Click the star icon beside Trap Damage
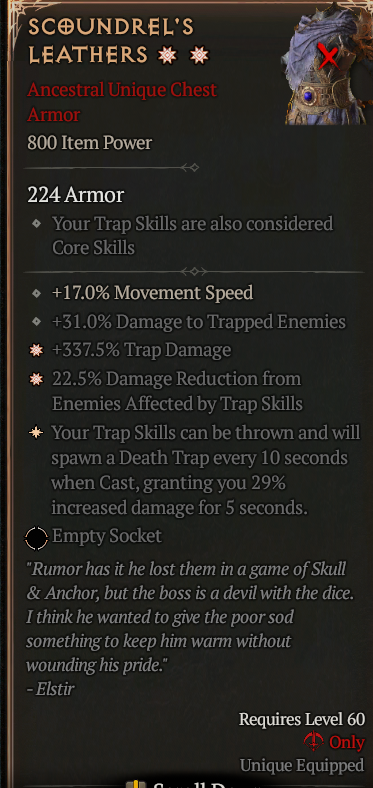This screenshot has height=788, width=373. (x=36, y=350)
